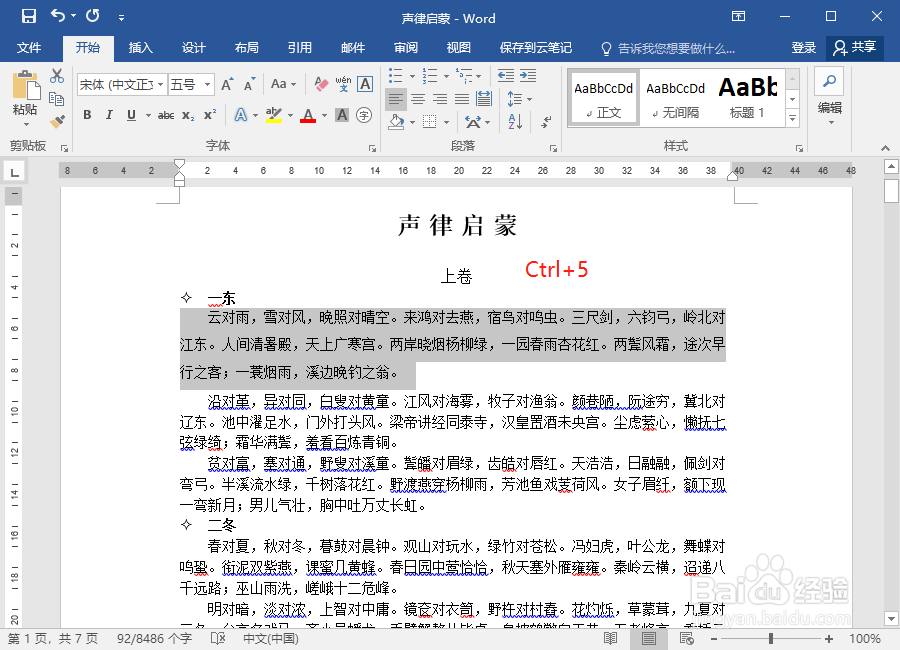The width and height of the screenshot is (900, 650).
Task: Collapse the ribbon with the up chevron
Action: (886, 148)
